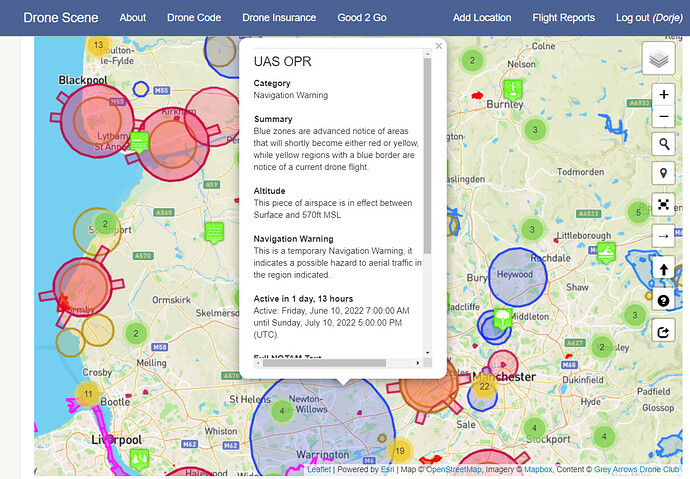This screenshot has width=690, height=479.
Task: Expand the green cluster 2 near Melling
Action: click(x=136, y=333)
